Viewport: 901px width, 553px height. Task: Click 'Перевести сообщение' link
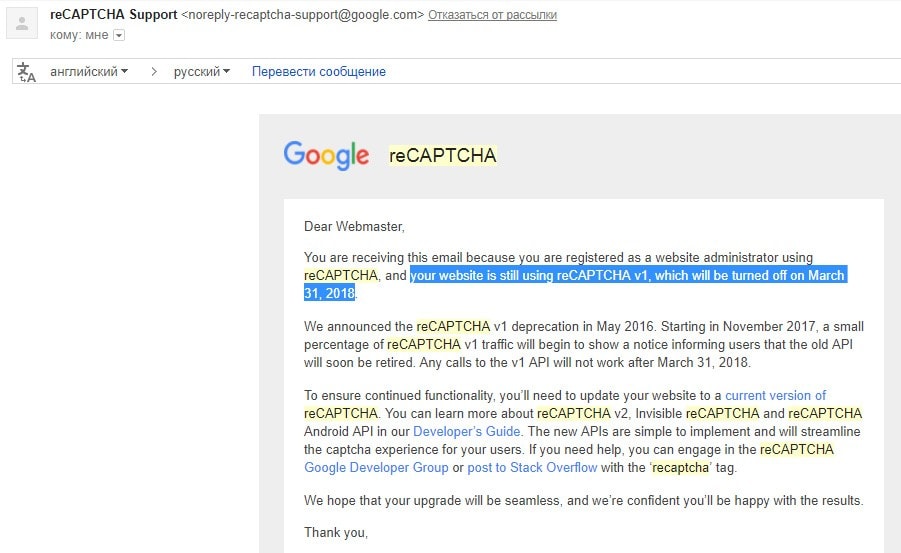pyautogui.click(x=318, y=71)
